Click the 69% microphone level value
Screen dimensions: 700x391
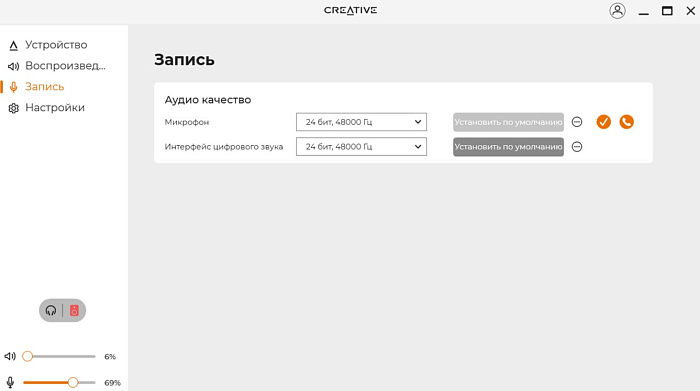pos(112,383)
